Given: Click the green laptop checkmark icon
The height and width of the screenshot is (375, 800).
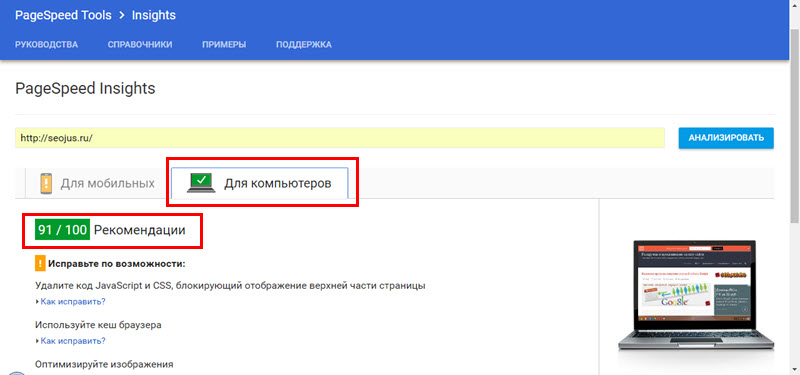Looking at the screenshot, I should [x=201, y=183].
